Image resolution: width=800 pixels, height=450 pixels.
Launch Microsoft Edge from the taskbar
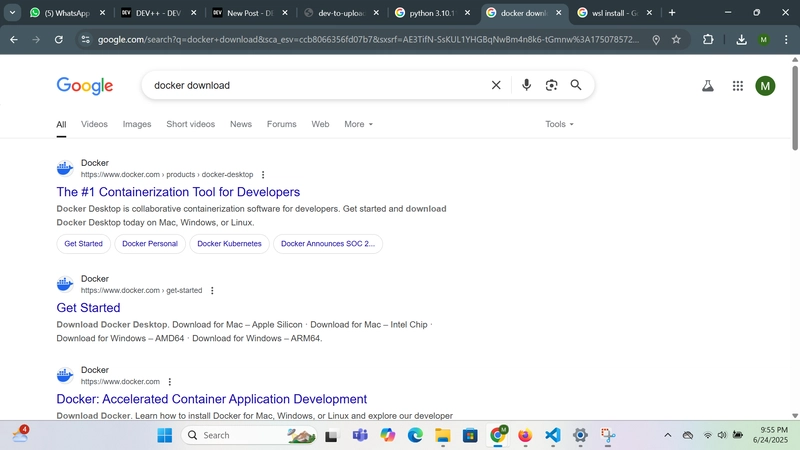415,435
